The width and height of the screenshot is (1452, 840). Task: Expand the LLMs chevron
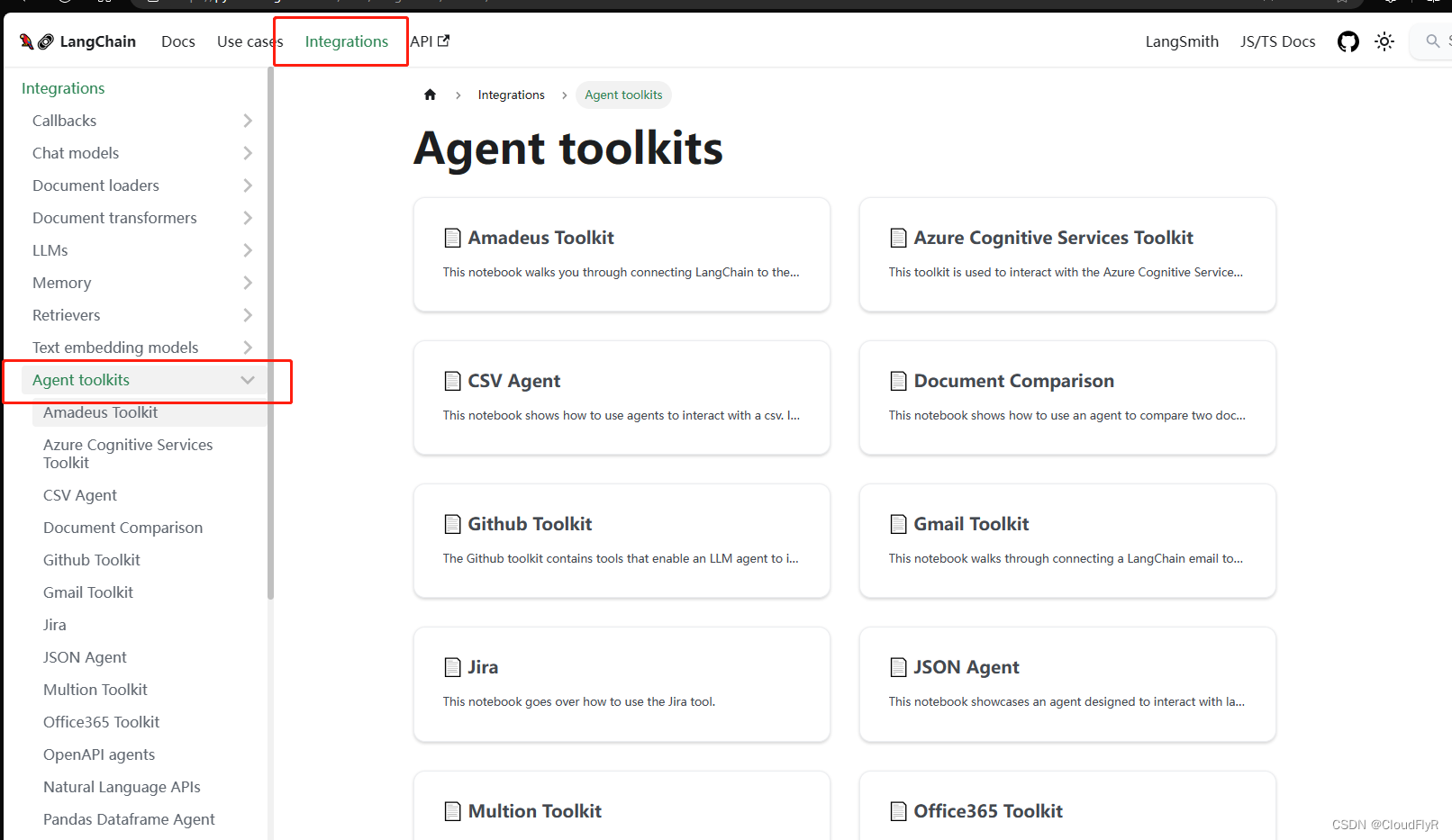pyautogui.click(x=248, y=250)
